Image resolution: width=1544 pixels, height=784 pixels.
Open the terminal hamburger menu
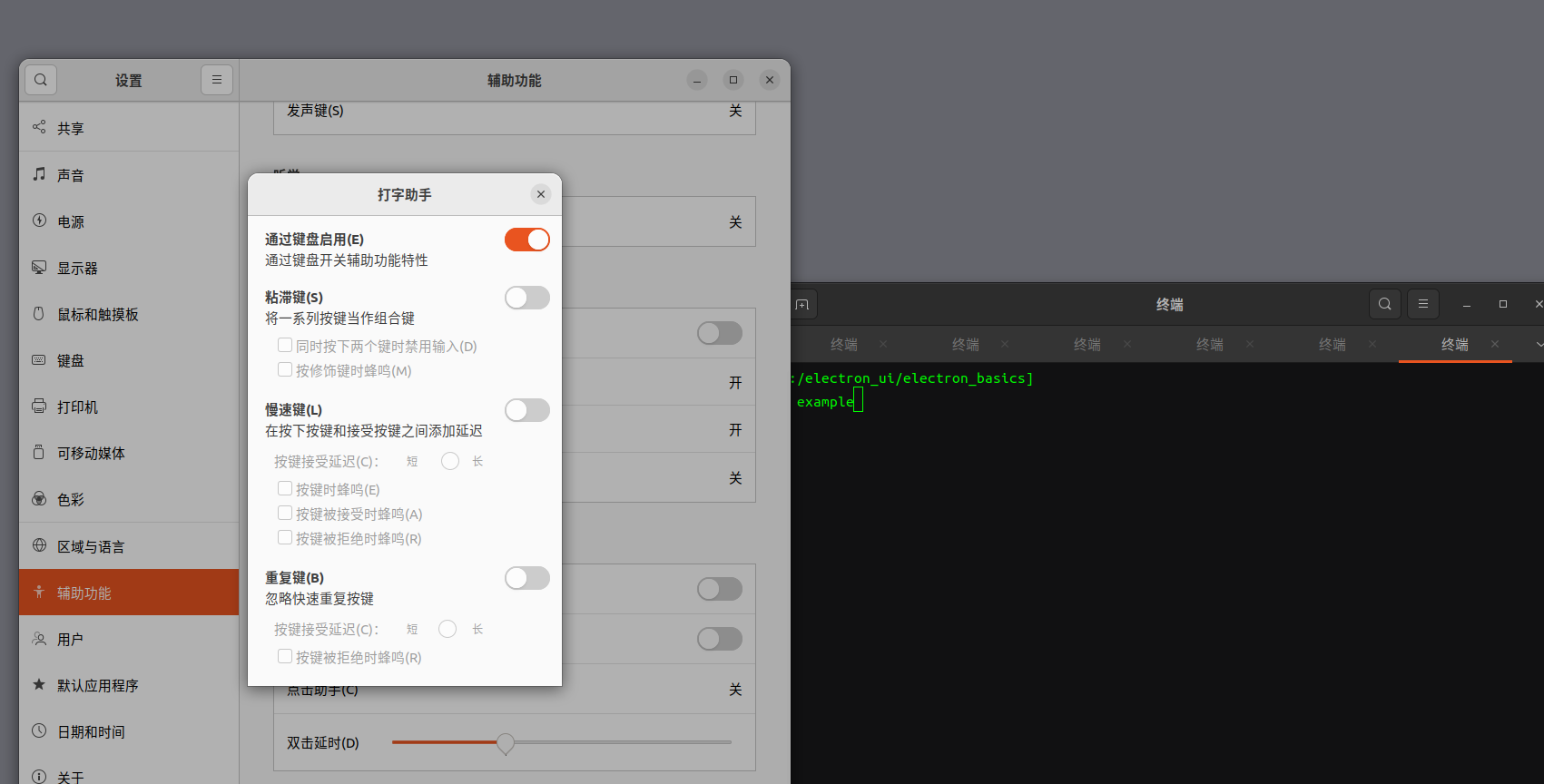pyautogui.click(x=1422, y=304)
